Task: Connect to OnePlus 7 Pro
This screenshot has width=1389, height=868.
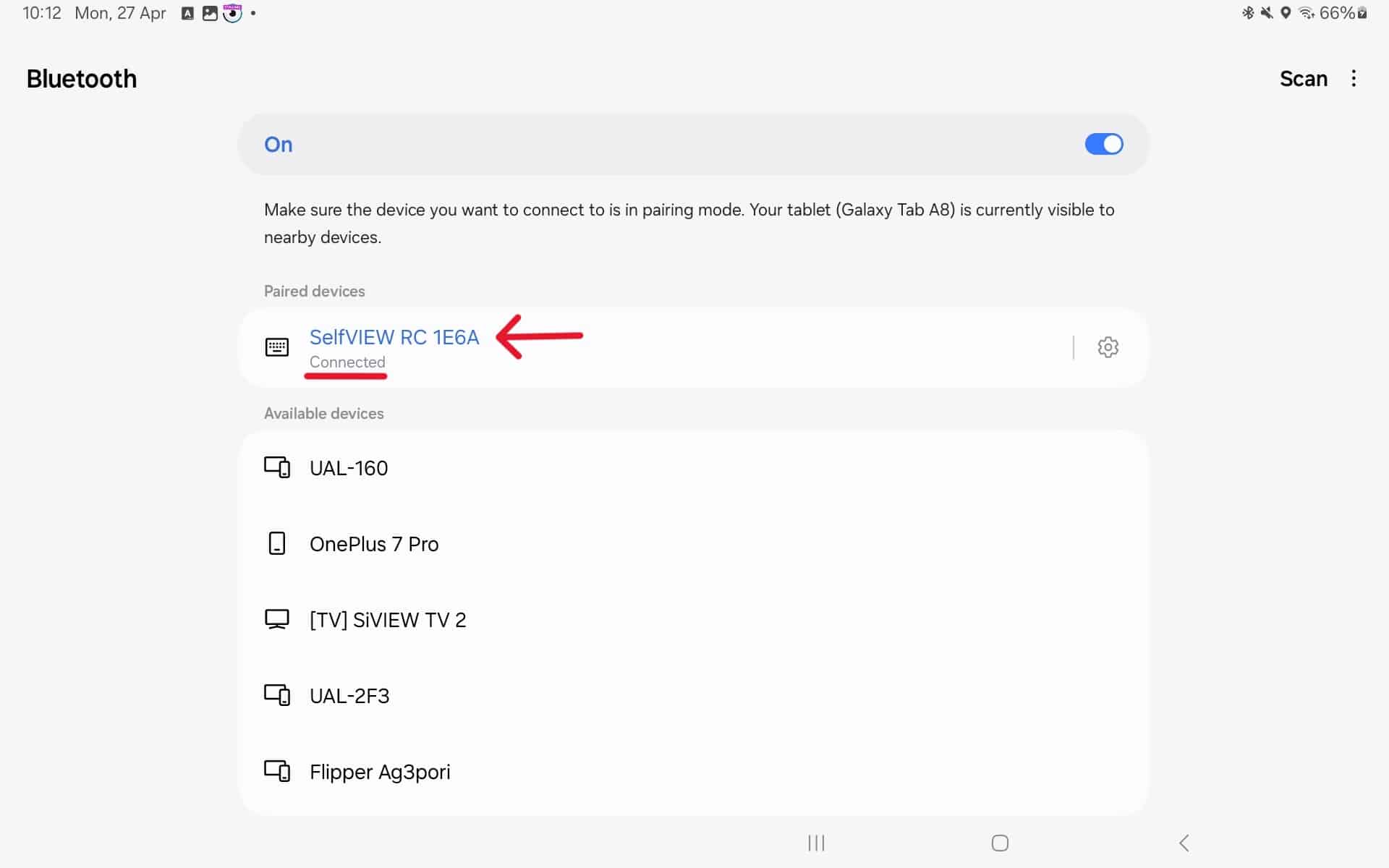Action: point(374,544)
